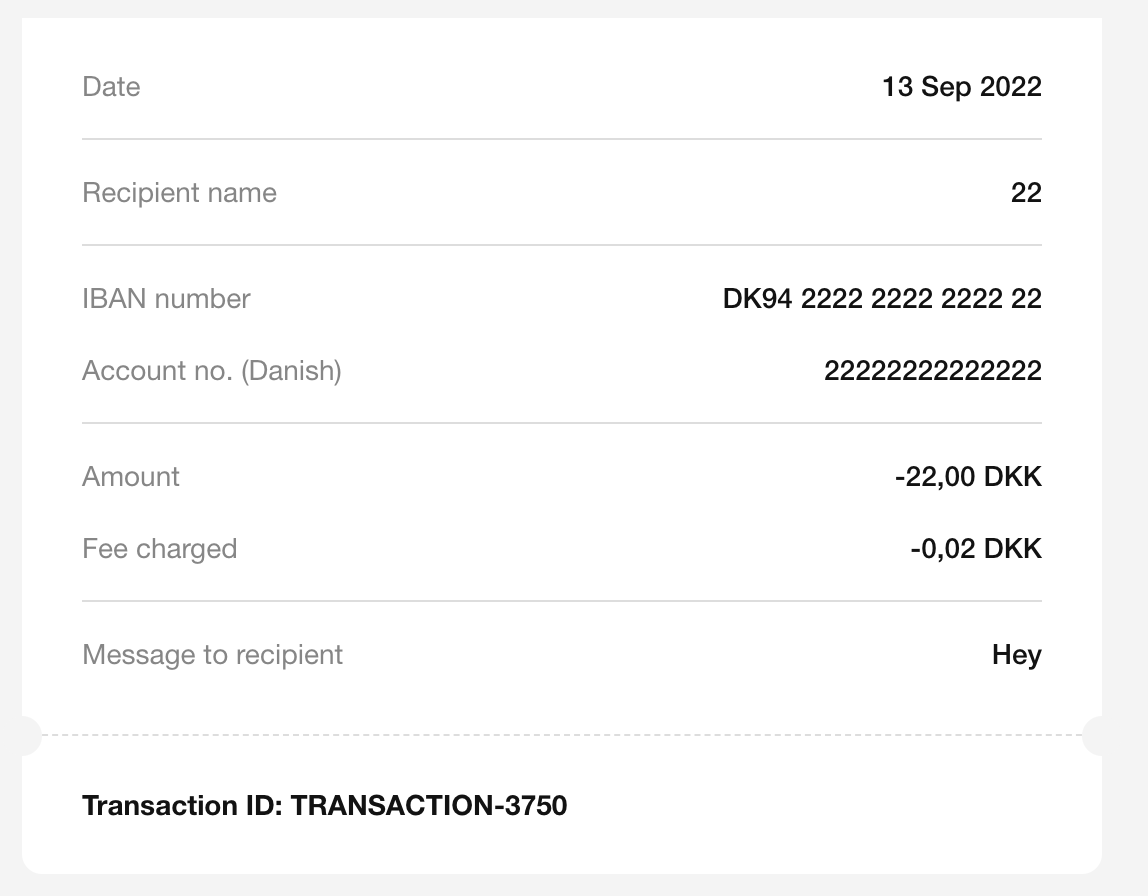
Task: Click the Date label
Action: [x=111, y=87]
